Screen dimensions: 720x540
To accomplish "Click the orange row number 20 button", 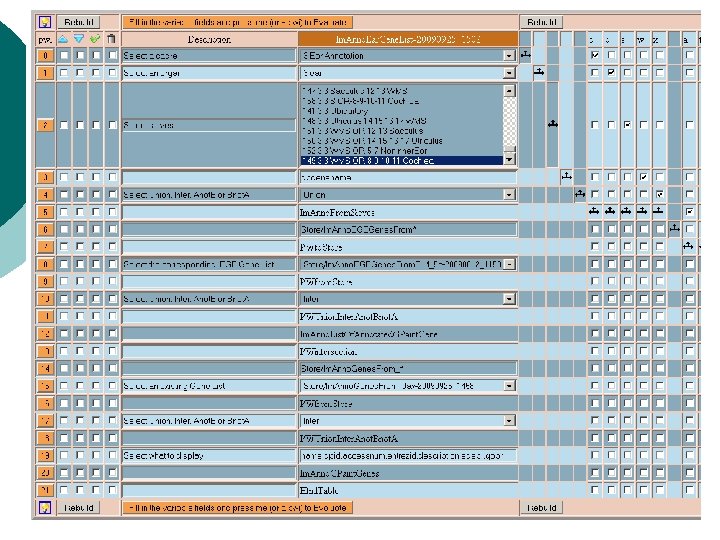I will tap(45, 472).
